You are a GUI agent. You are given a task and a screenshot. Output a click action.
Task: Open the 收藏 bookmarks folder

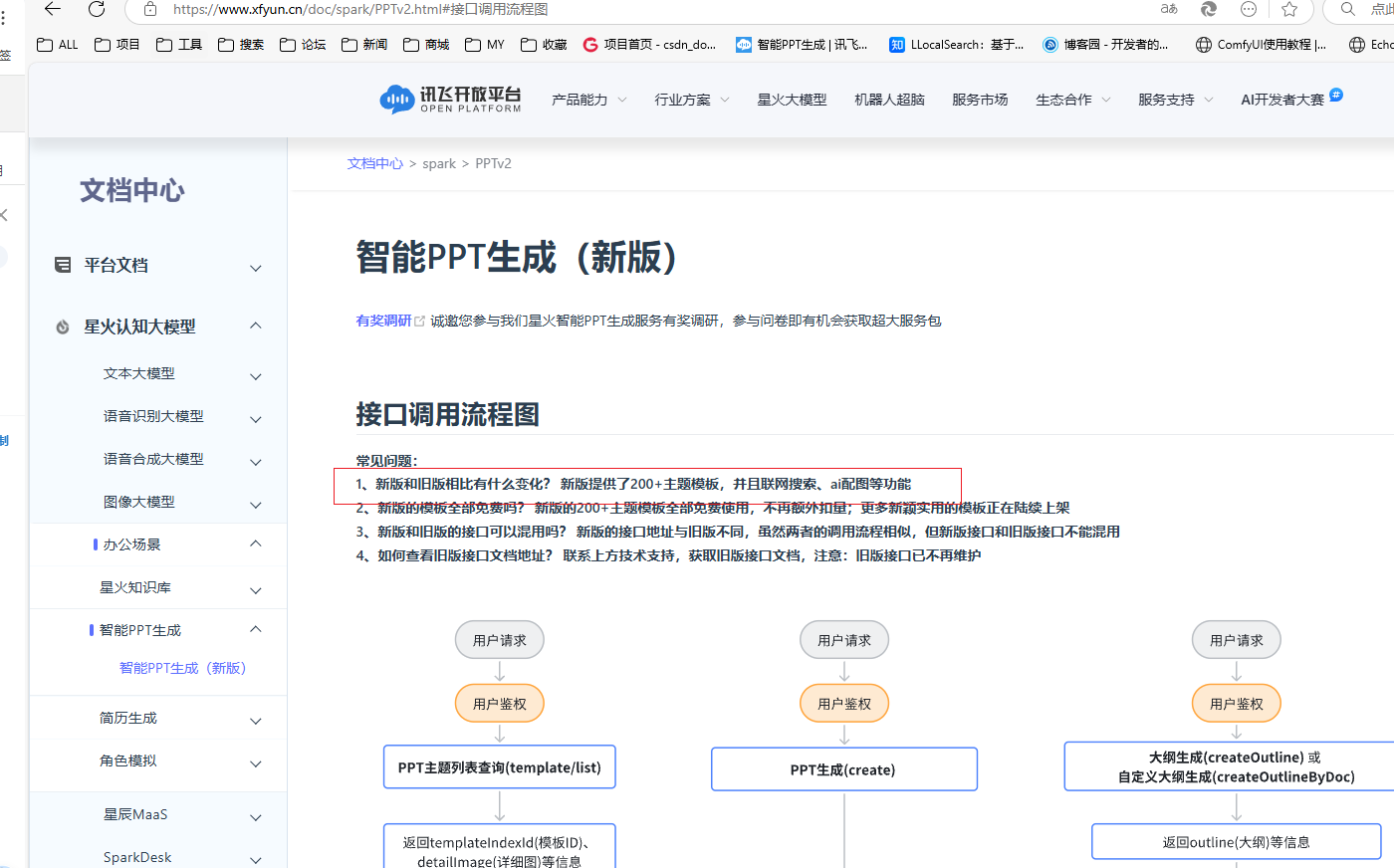coord(544,45)
